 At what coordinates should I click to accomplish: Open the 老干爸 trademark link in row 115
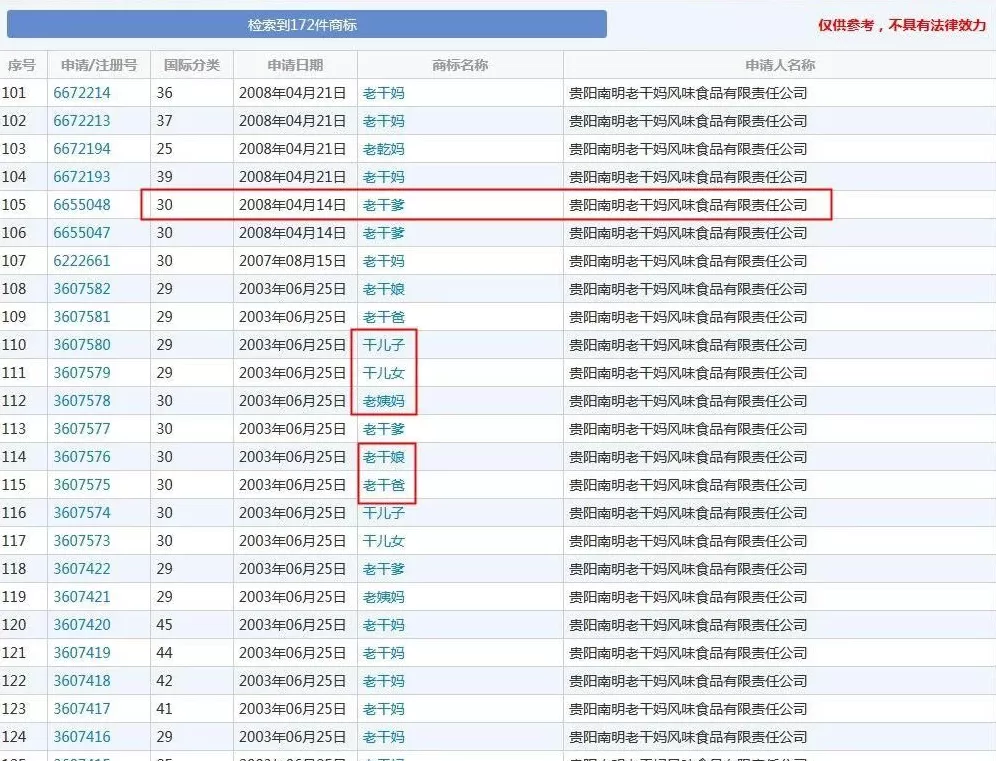click(384, 484)
